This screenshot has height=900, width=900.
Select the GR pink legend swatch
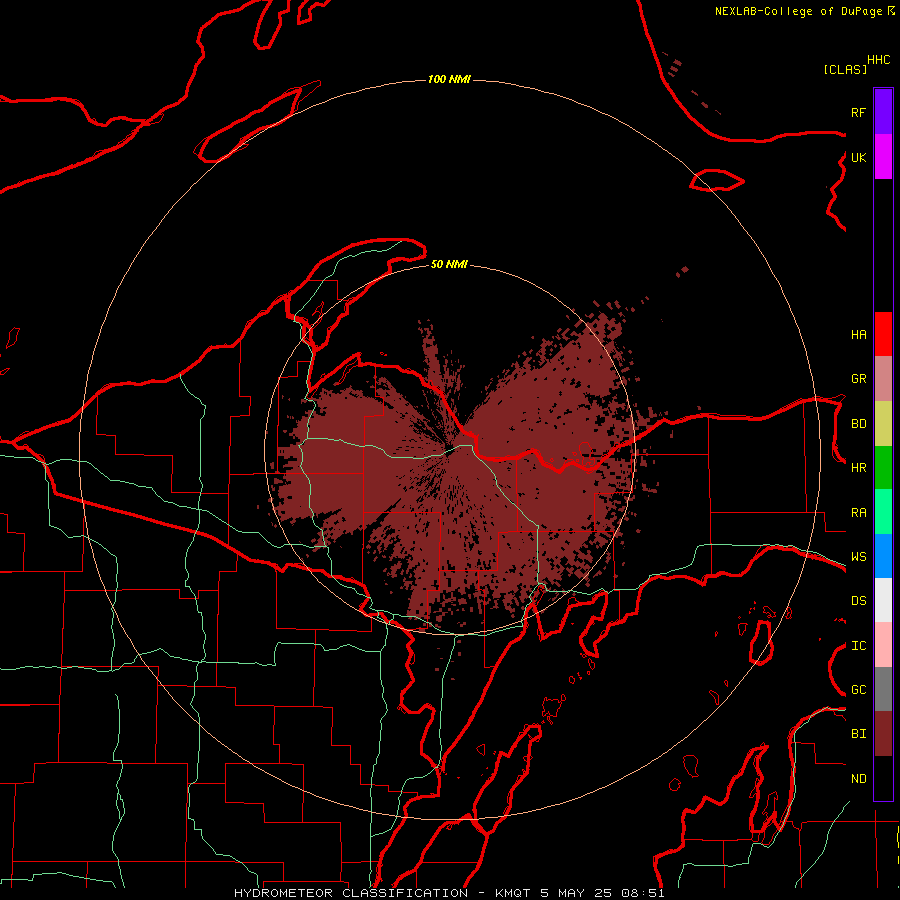point(883,379)
